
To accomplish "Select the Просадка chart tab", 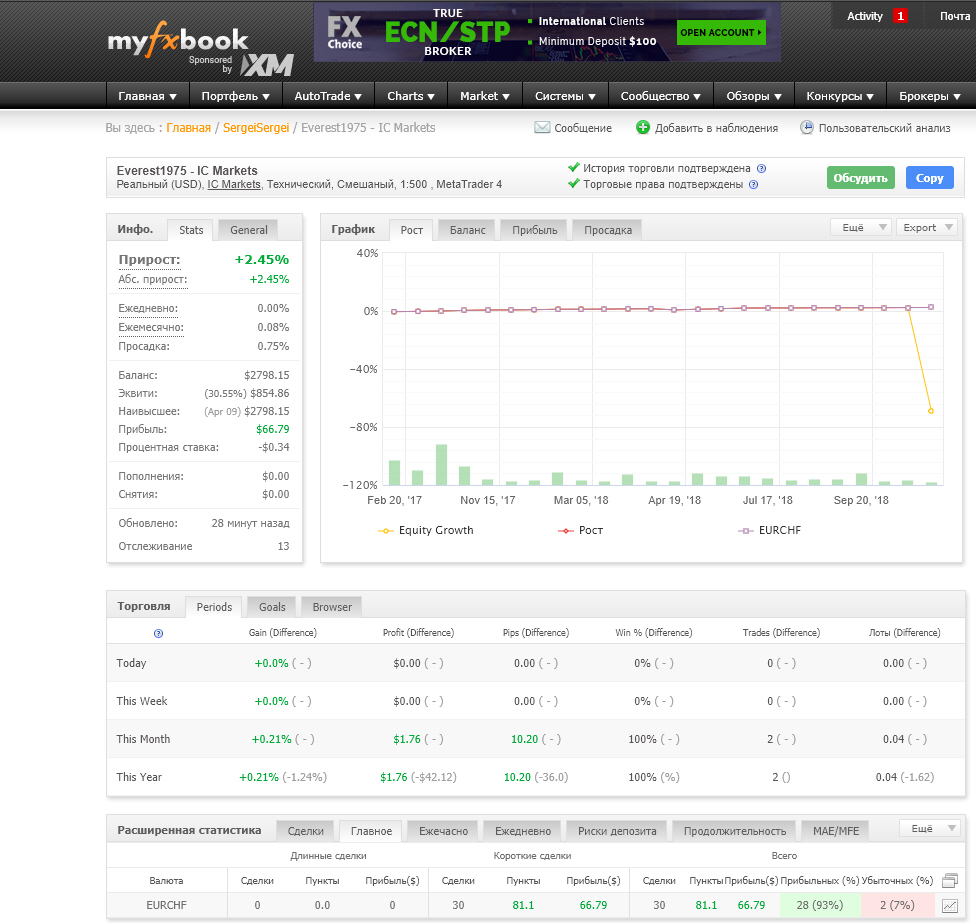I will coord(608,230).
